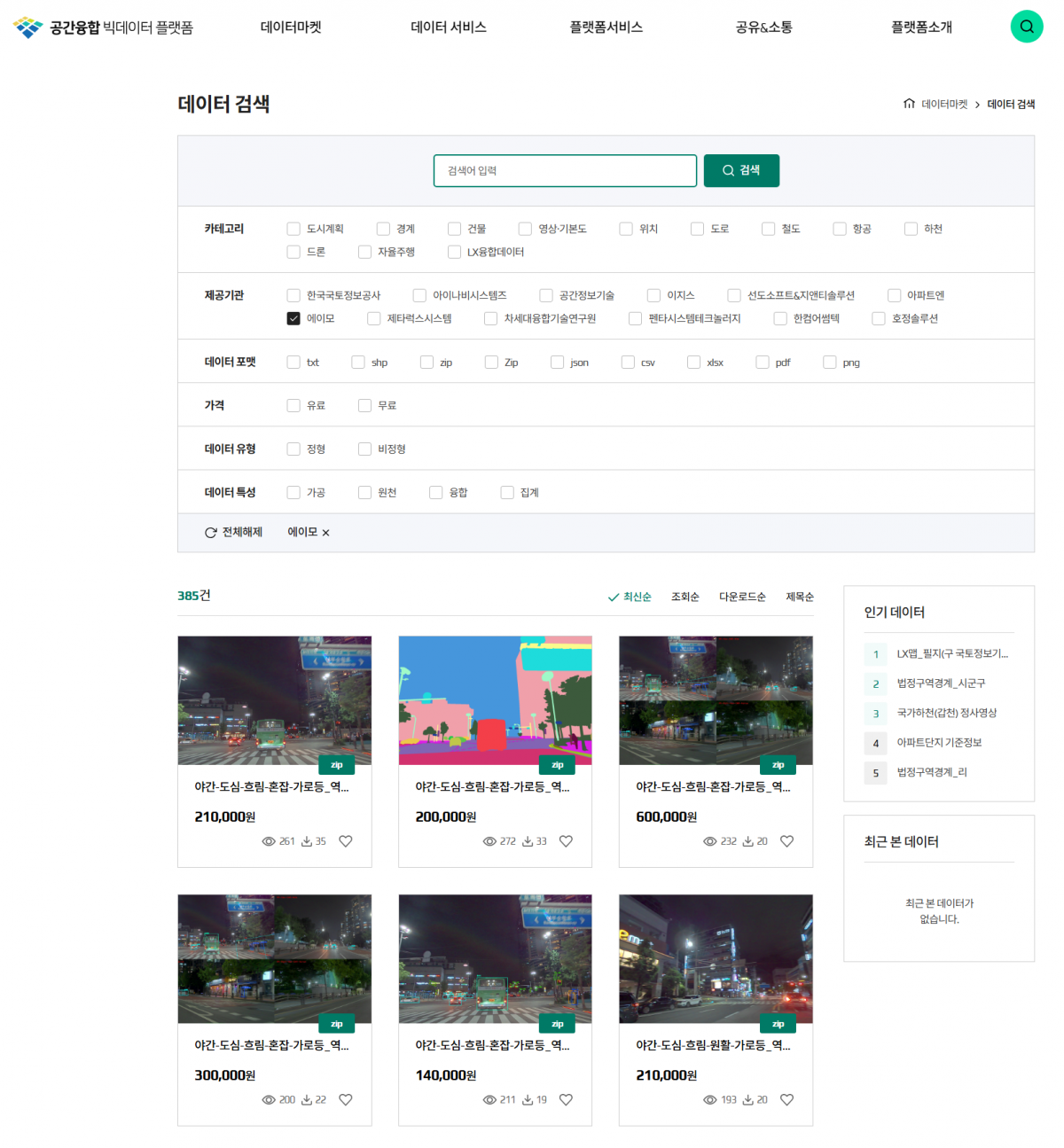Remove the 에이모 filter tag via x
Image resolution: width=1064 pixels, height=1148 pixels.
point(325,533)
